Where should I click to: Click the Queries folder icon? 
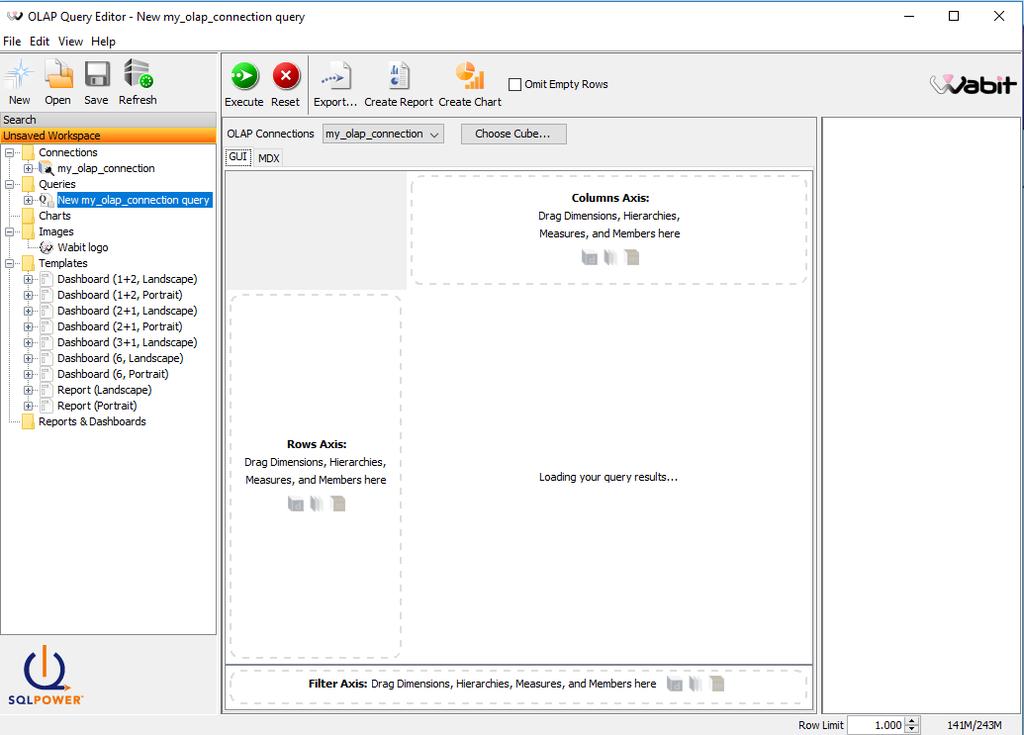pyautogui.click(x=28, y=184)
